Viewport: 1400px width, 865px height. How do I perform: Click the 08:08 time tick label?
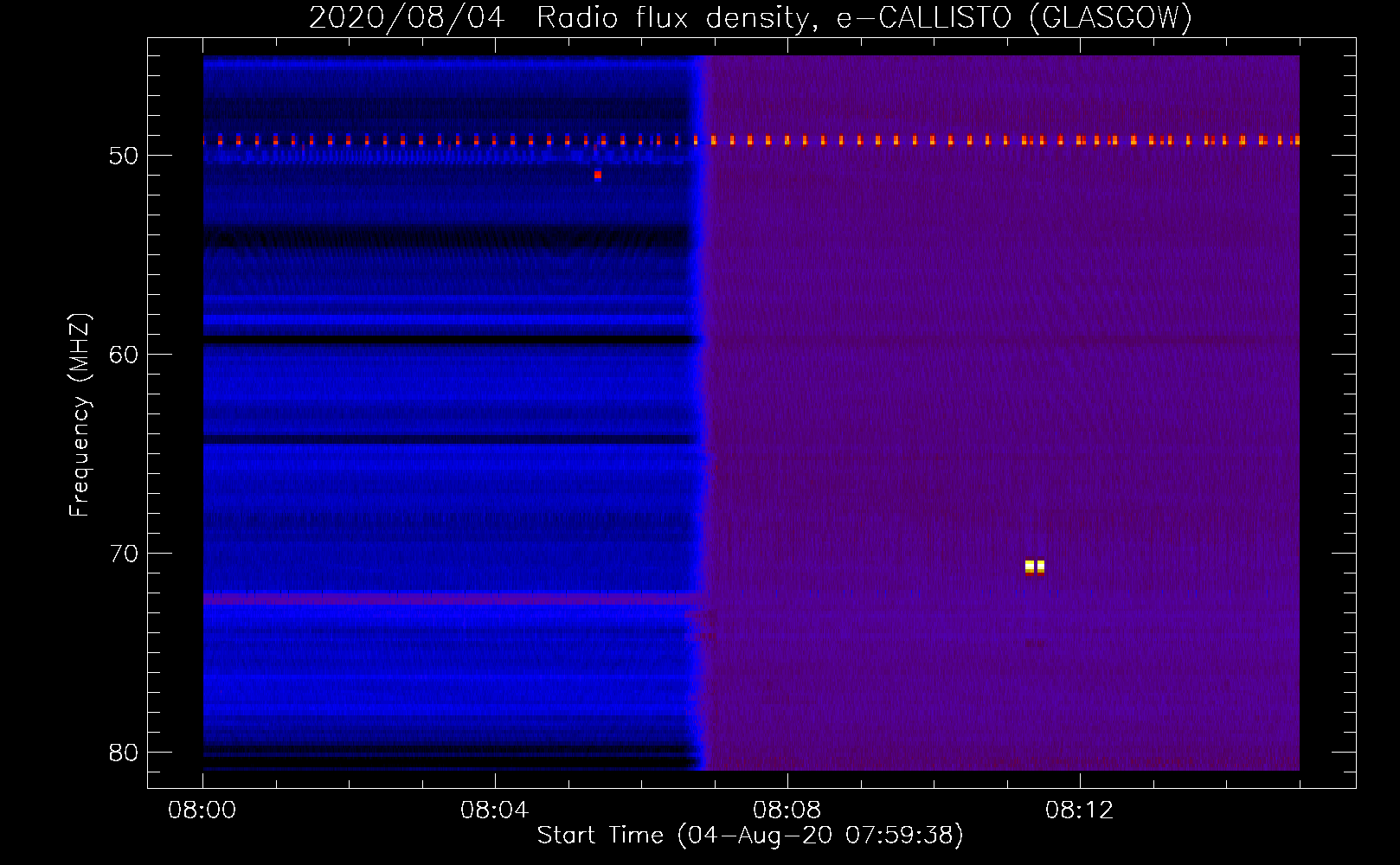pyautogui.click(x=787, y=811)
